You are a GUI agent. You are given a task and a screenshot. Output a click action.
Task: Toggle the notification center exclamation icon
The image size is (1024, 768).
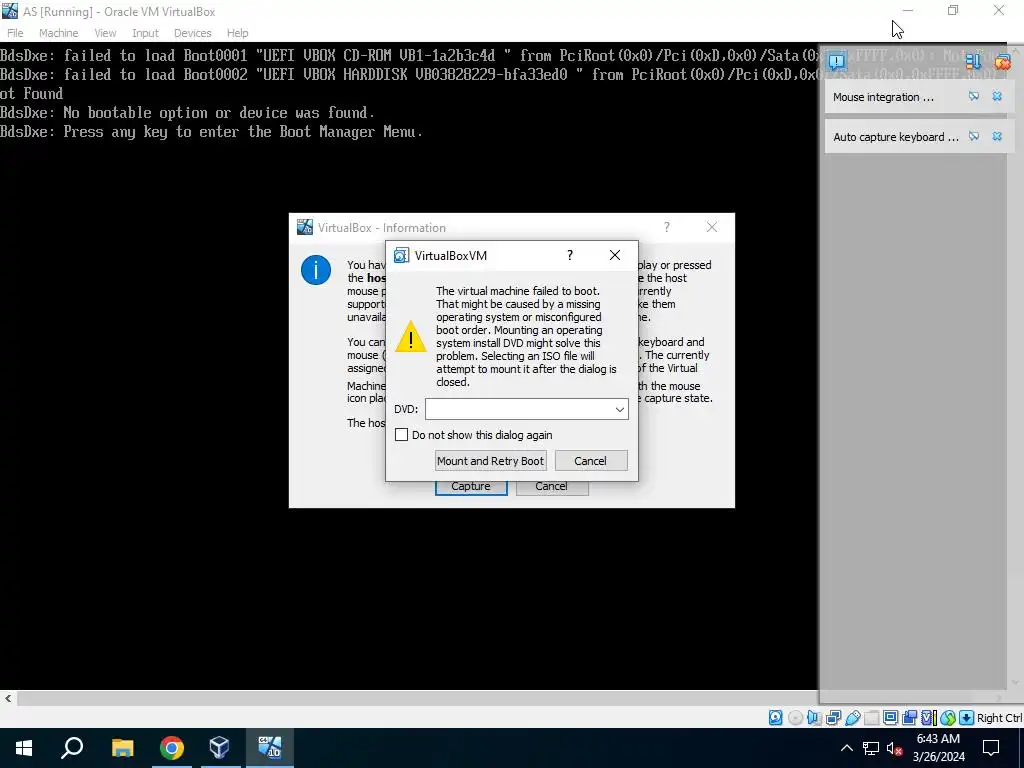click(837, 61)
